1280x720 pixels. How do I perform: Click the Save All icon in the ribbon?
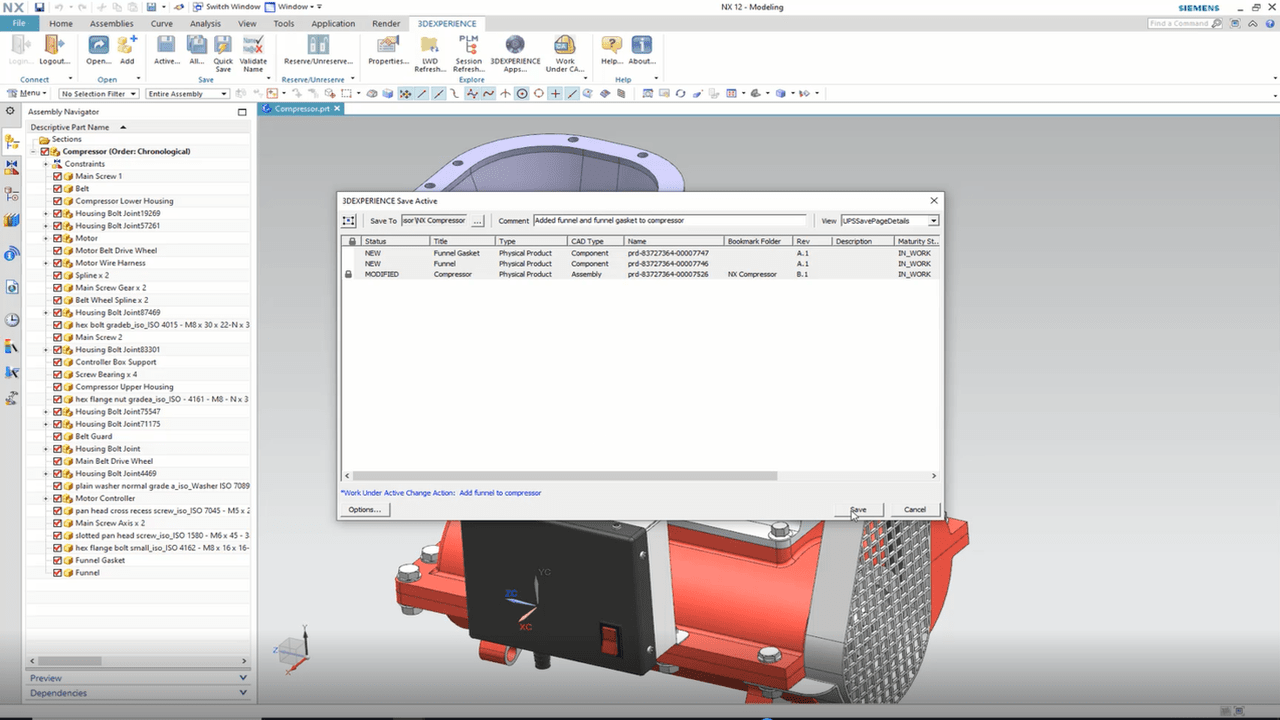(x=196, y=46)
